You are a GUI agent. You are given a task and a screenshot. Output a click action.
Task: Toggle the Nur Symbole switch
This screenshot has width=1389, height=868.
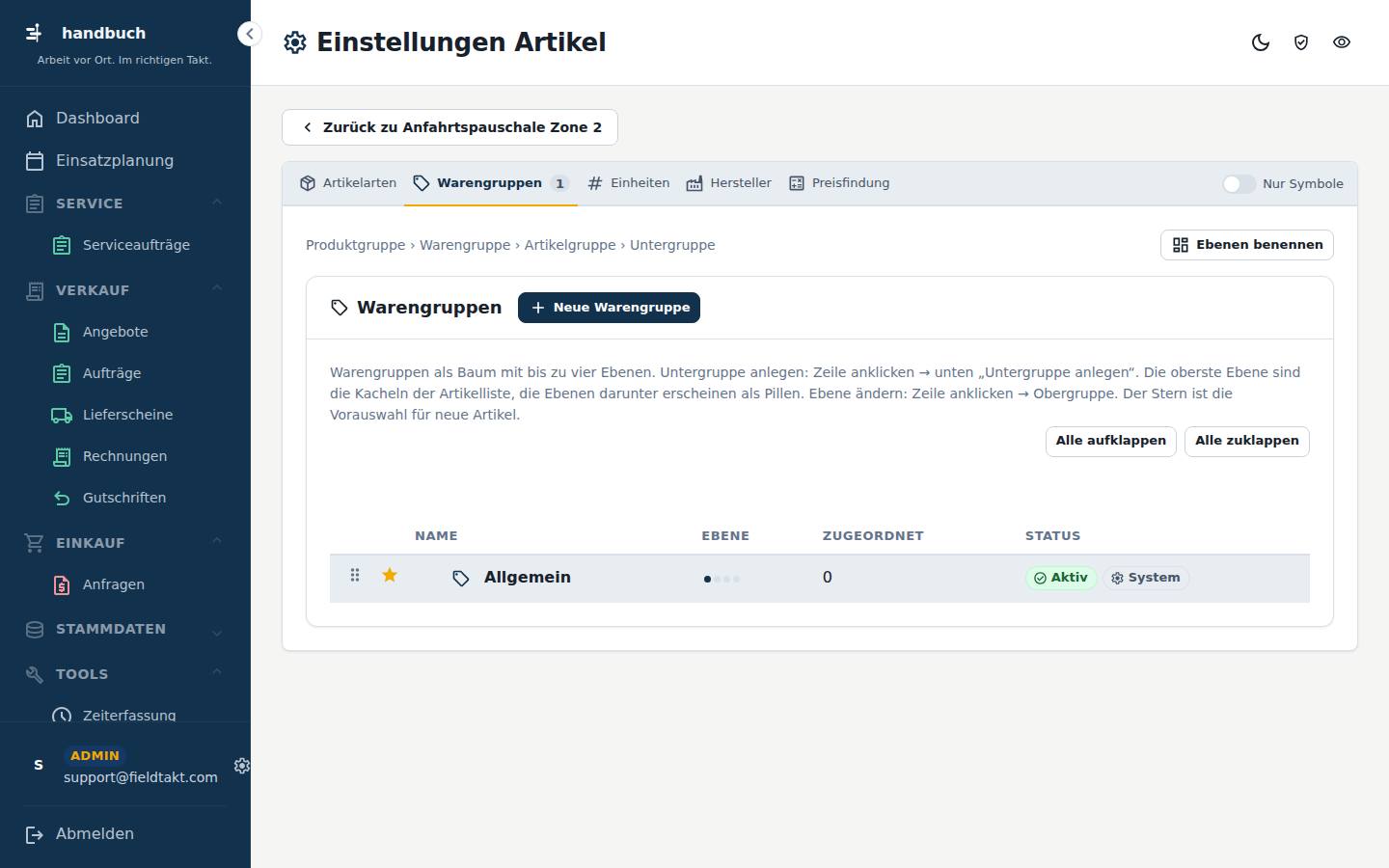point(1239,183)
